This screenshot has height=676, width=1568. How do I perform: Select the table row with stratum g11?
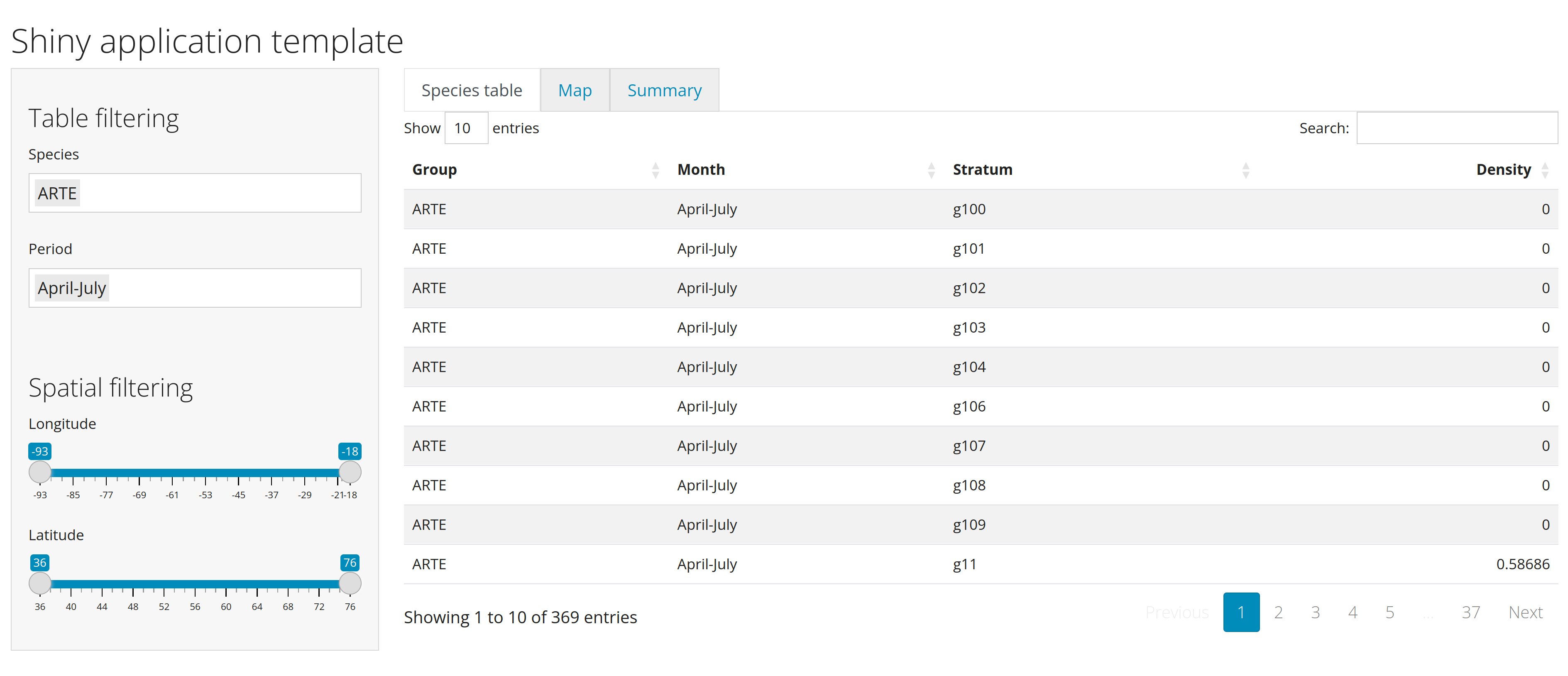click(x=980, y=564)
